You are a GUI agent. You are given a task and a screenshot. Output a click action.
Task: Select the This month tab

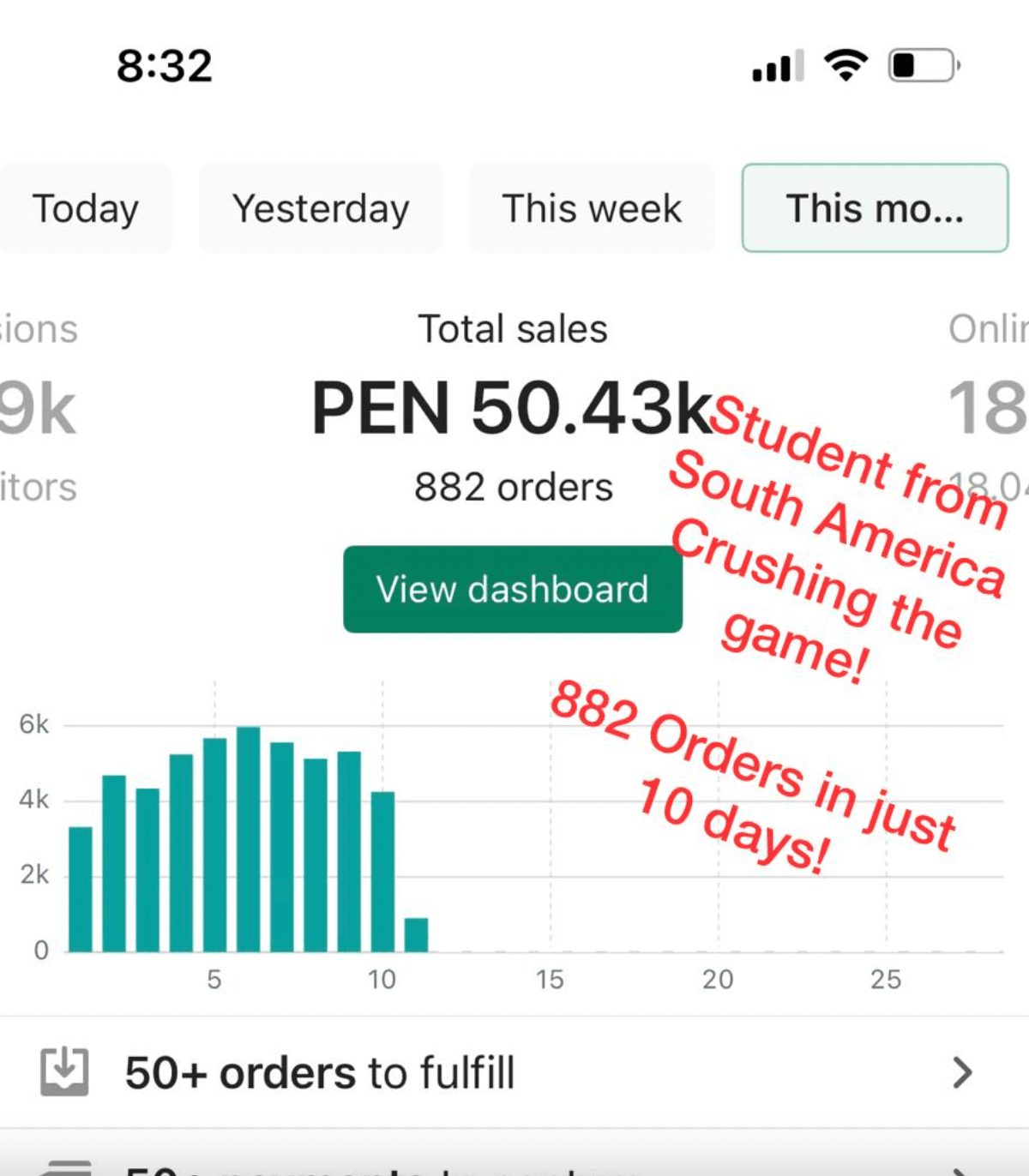(874, 208)
